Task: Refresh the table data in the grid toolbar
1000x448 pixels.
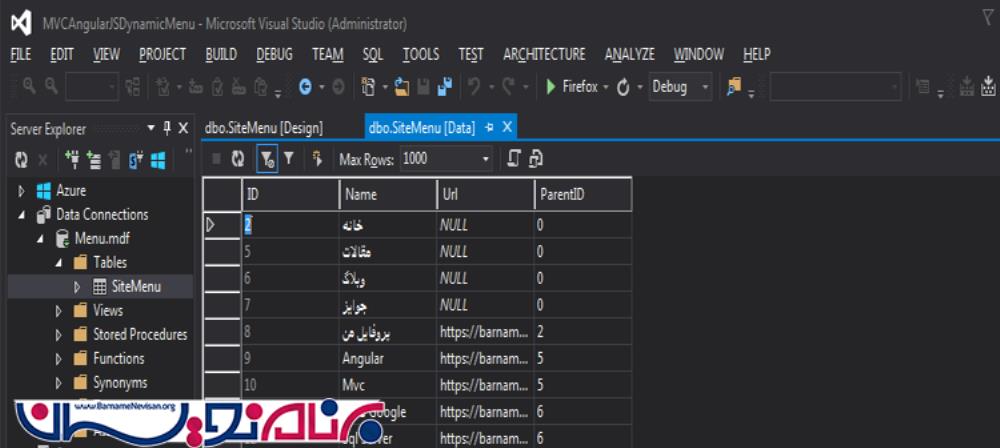Action: coord(238,158)
